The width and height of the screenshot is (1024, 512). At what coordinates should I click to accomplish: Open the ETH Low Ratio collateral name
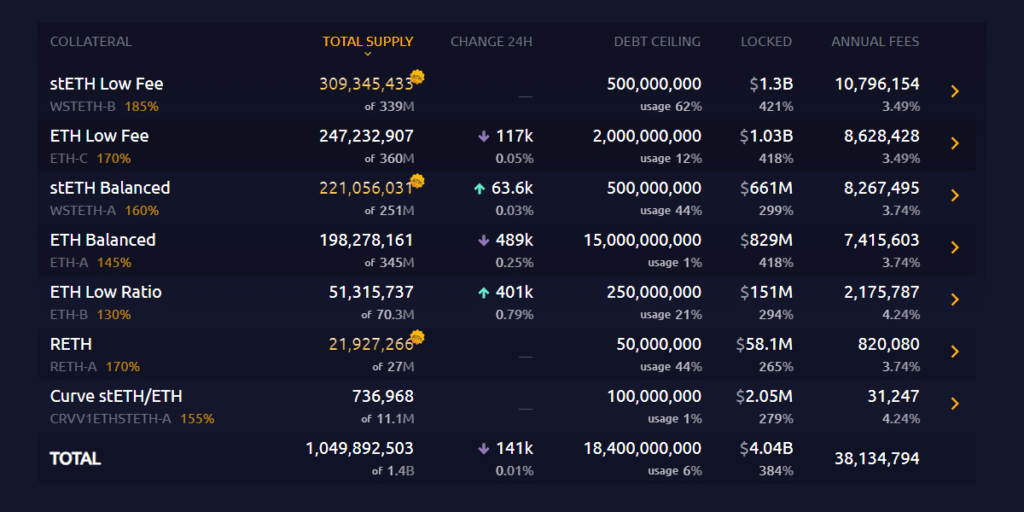pos(106,292)
